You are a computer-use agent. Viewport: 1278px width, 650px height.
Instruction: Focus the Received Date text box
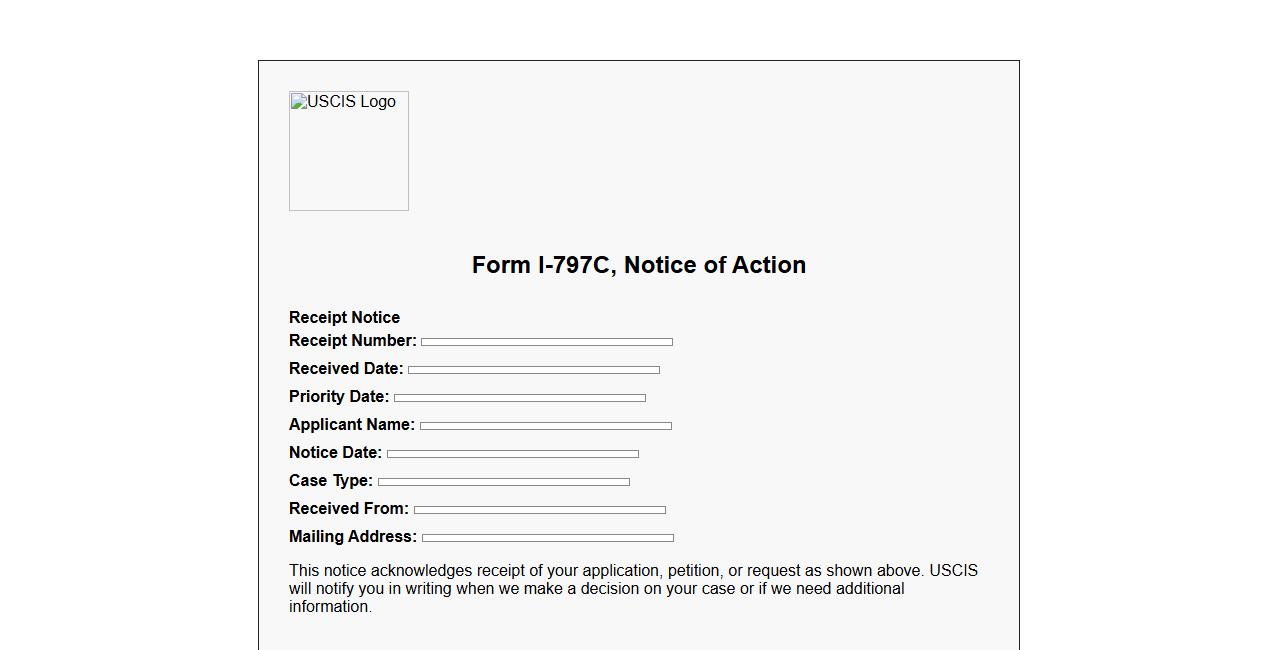tap(533, 370)
